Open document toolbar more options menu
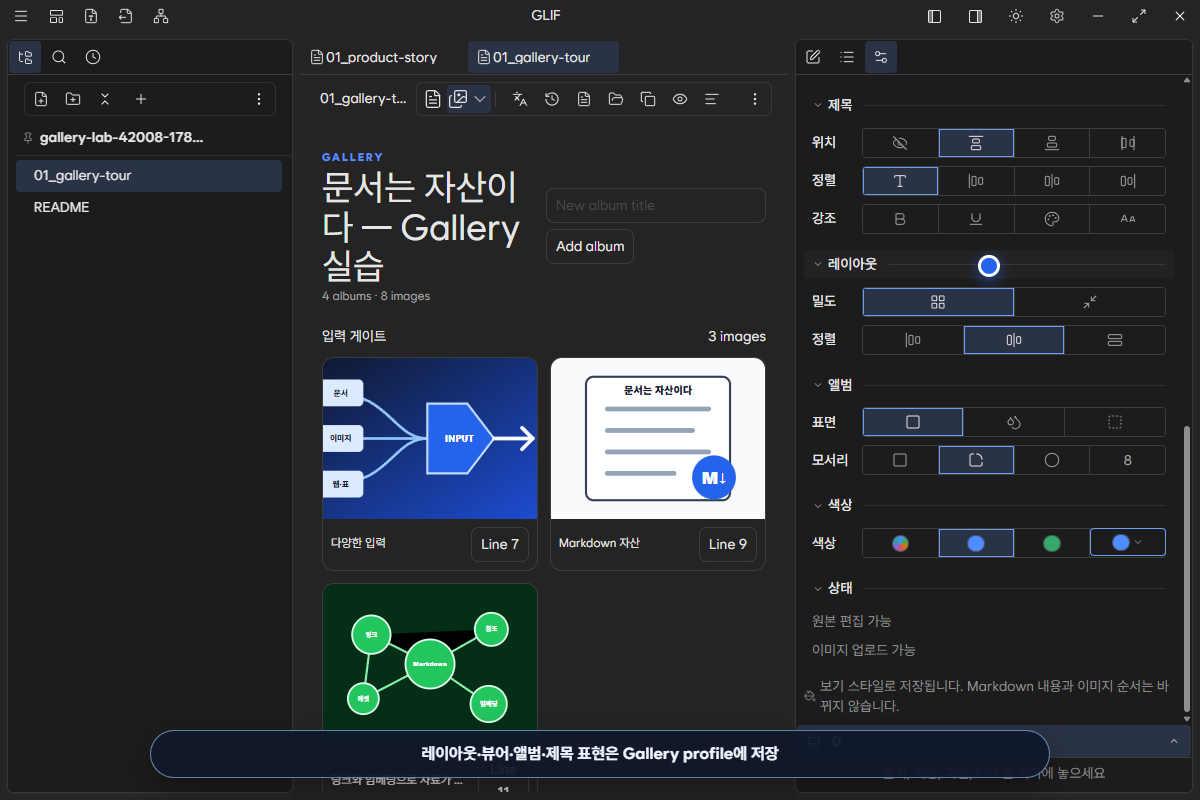The width and height of the screenshot is (1200, 800). [755, 99]
